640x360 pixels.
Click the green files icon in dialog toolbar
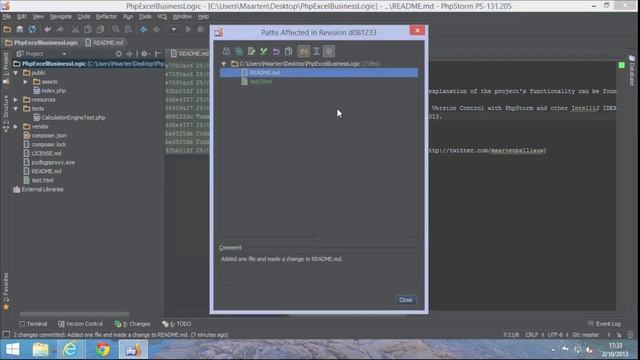point(239,51)
